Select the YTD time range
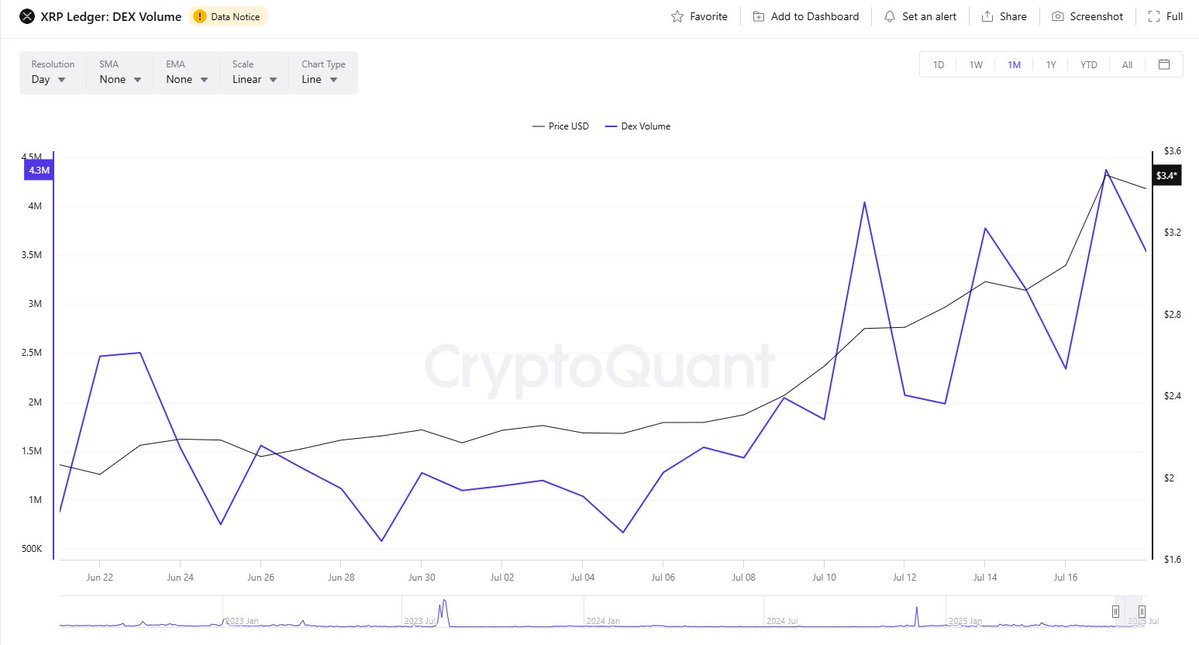1199x645 pixels. [x=1088, y=65]
